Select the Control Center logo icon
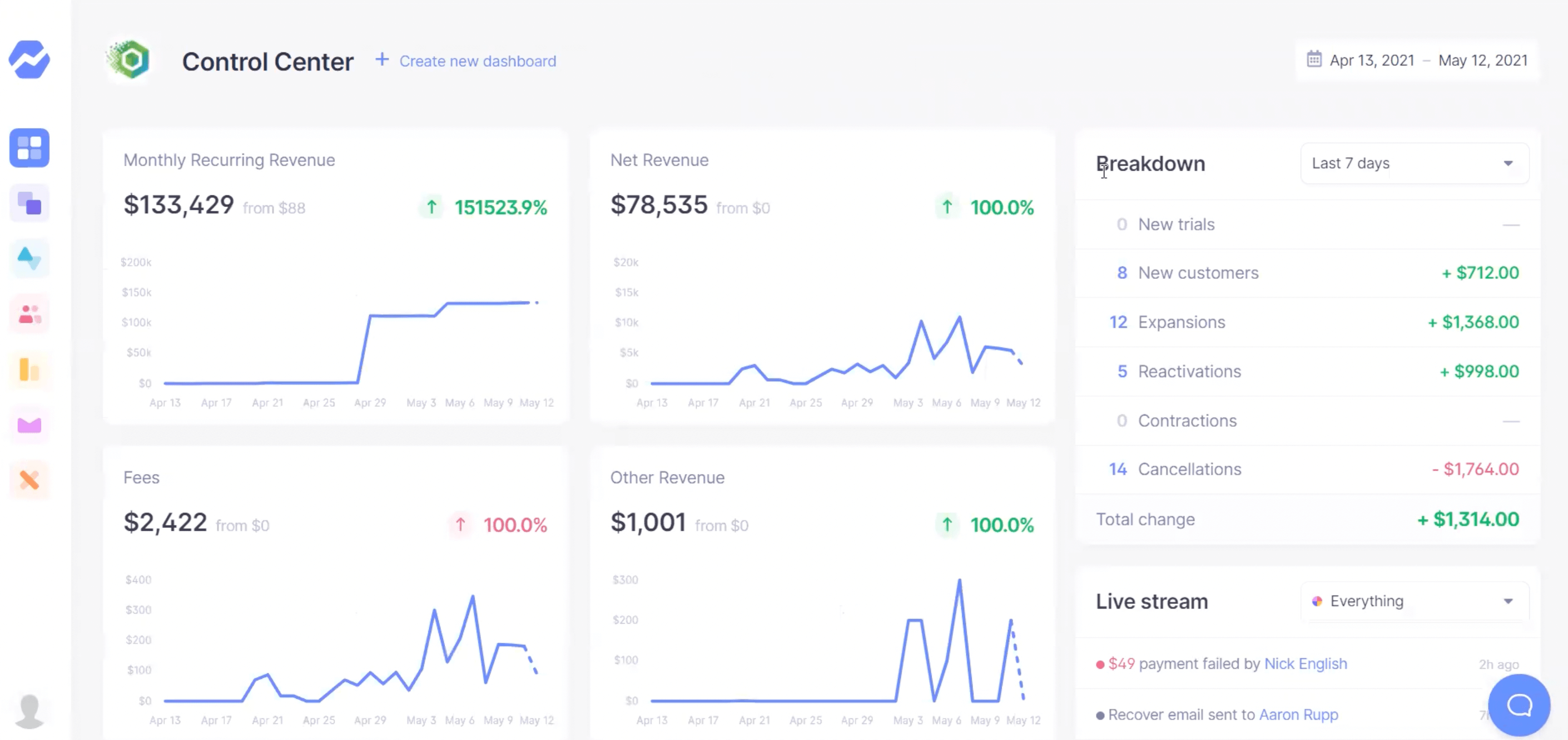The height and width of the screenshot is (740, 1568). 131,60
